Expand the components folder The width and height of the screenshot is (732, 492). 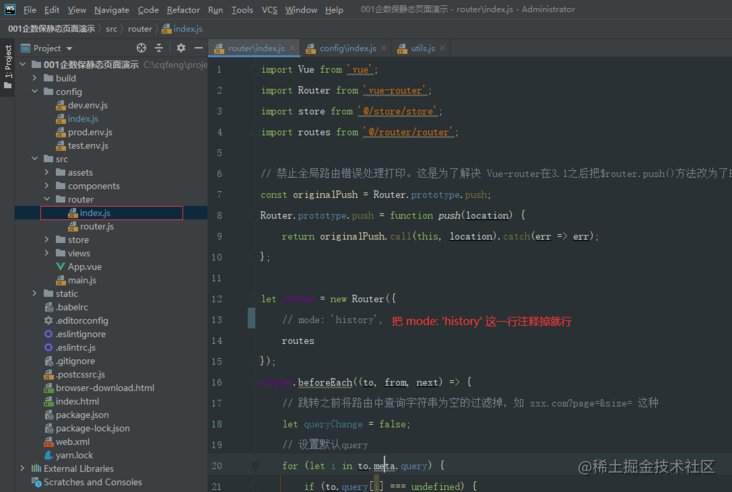pyautogui.click(x=47, y=186)
